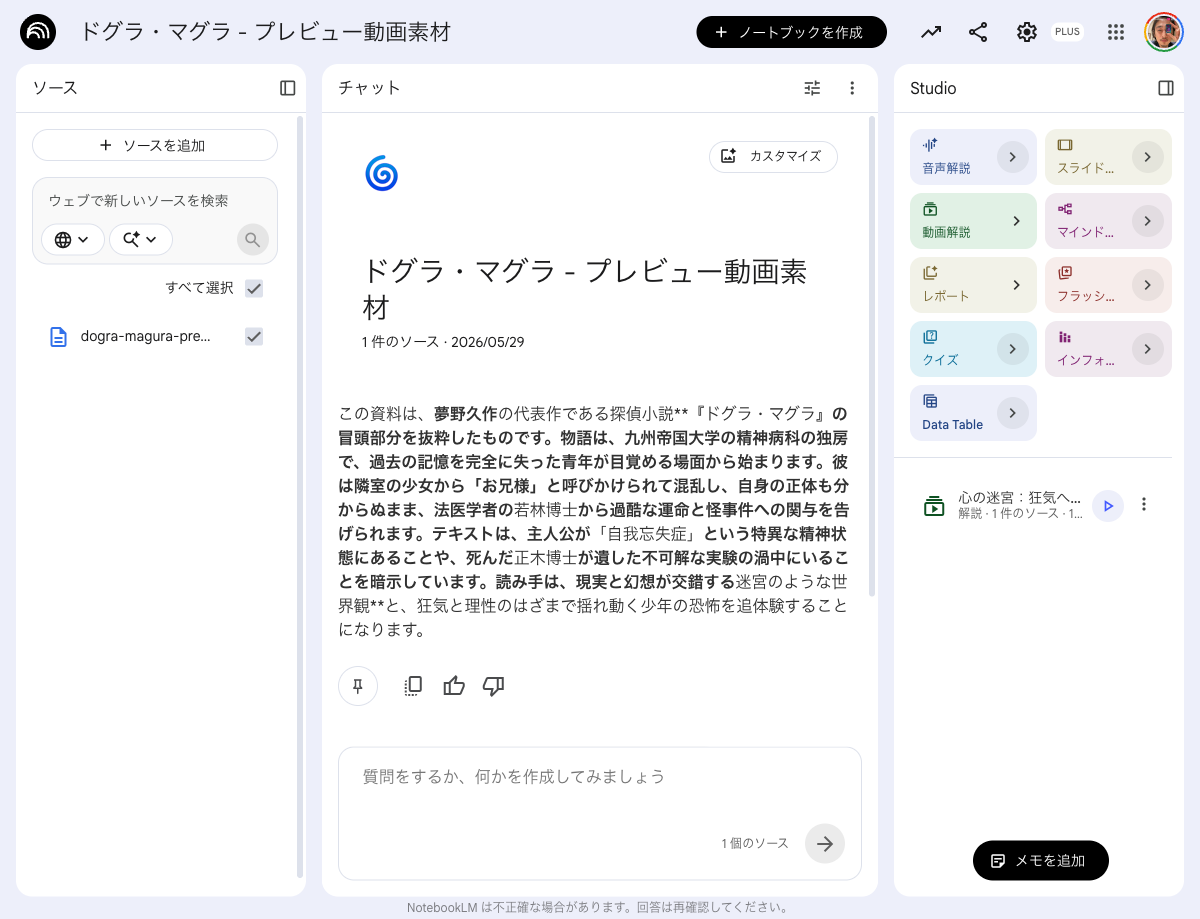Image resolution: width=1200 pixels, height=919 pixels.
Task: Click the web source search magnifier
Action: click(x=253, y=240)
